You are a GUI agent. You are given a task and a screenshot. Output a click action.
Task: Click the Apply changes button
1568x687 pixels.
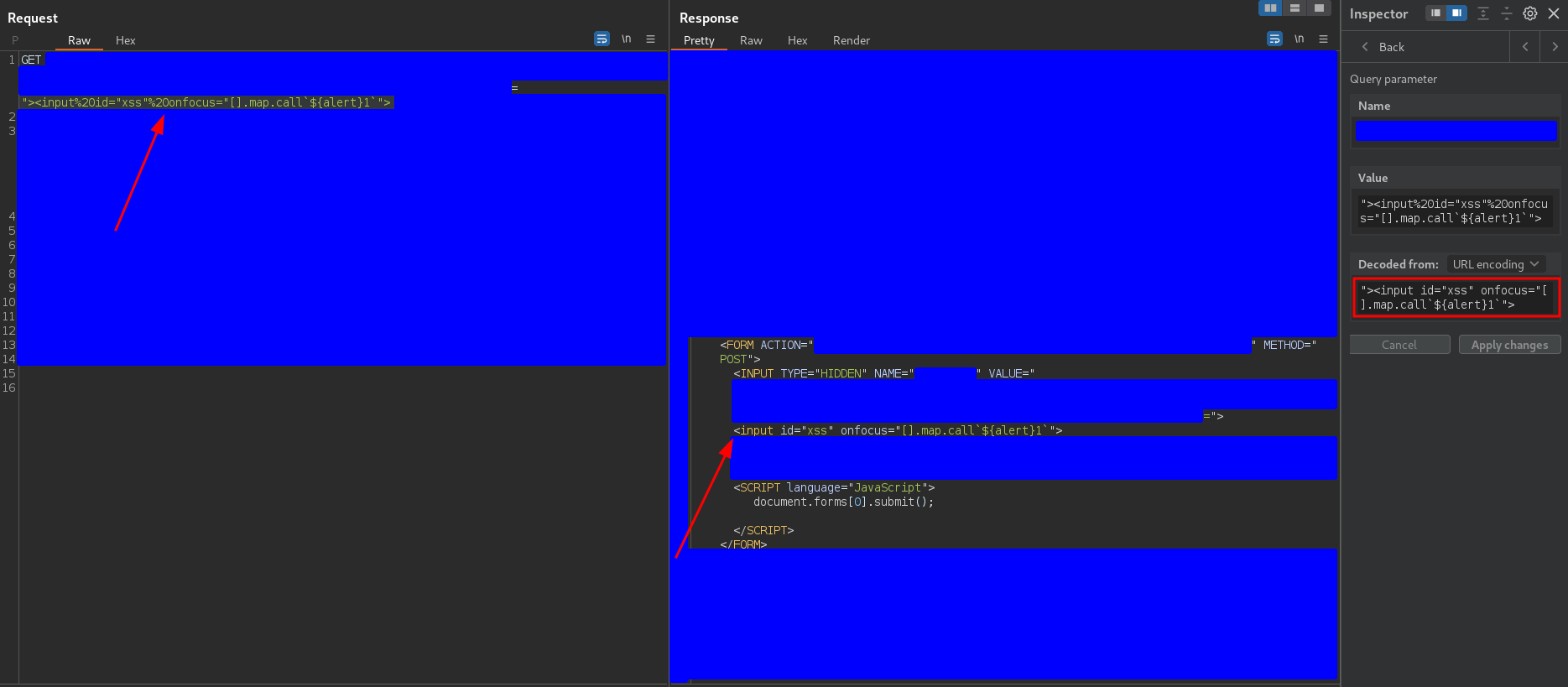[1509, 345]
